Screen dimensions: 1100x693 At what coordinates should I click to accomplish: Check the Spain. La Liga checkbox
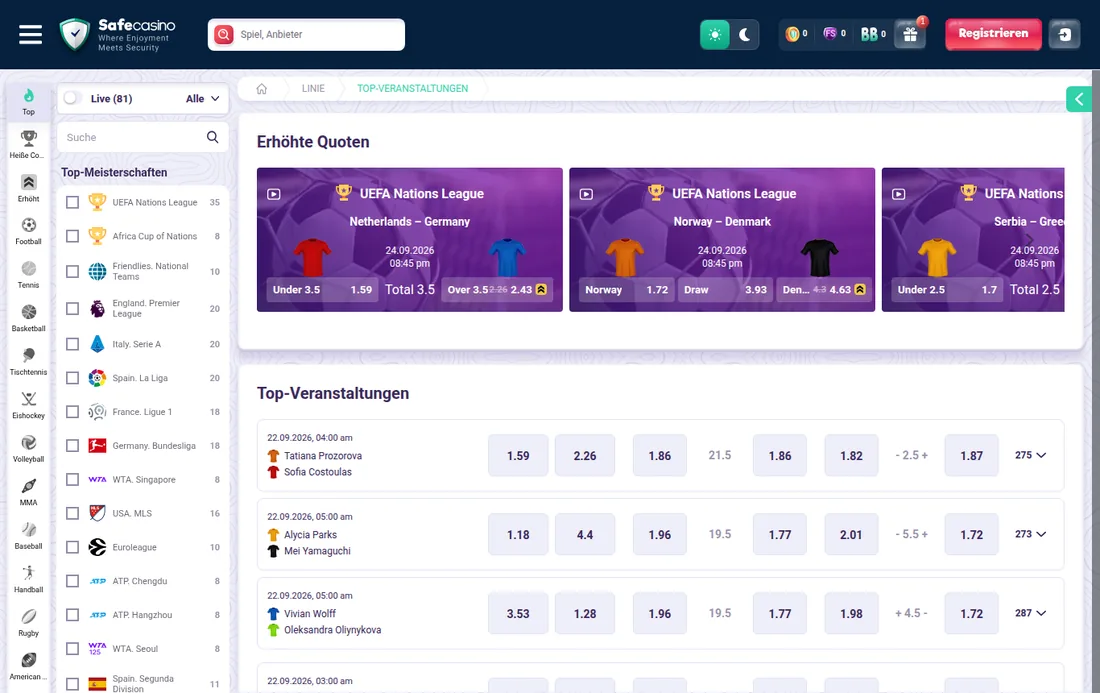pos(72,377)
